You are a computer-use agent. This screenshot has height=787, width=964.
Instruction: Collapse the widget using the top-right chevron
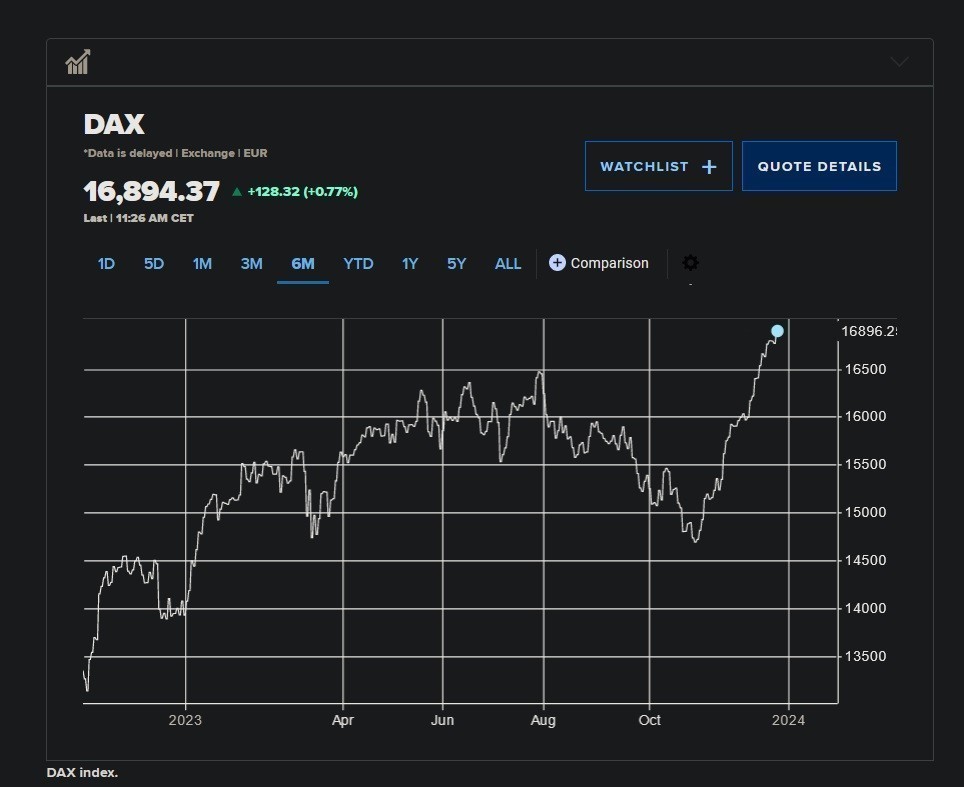[x=899, y=62]
